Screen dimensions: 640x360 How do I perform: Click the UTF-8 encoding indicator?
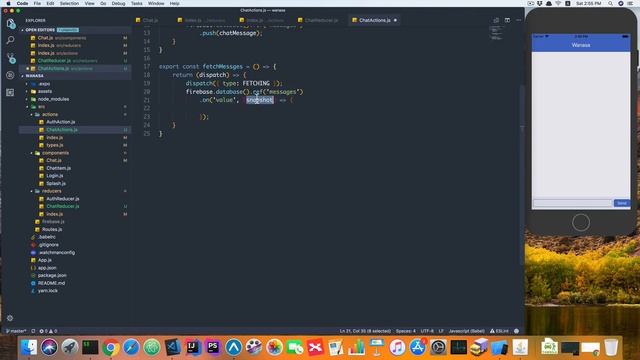427,331
